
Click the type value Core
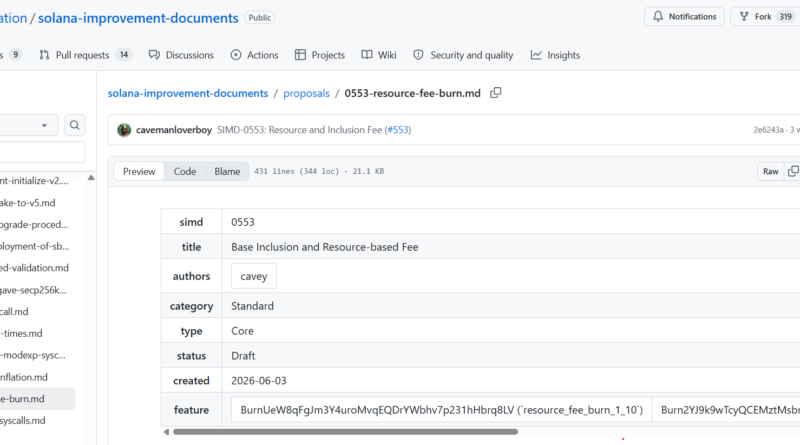[x=242, y=331]
